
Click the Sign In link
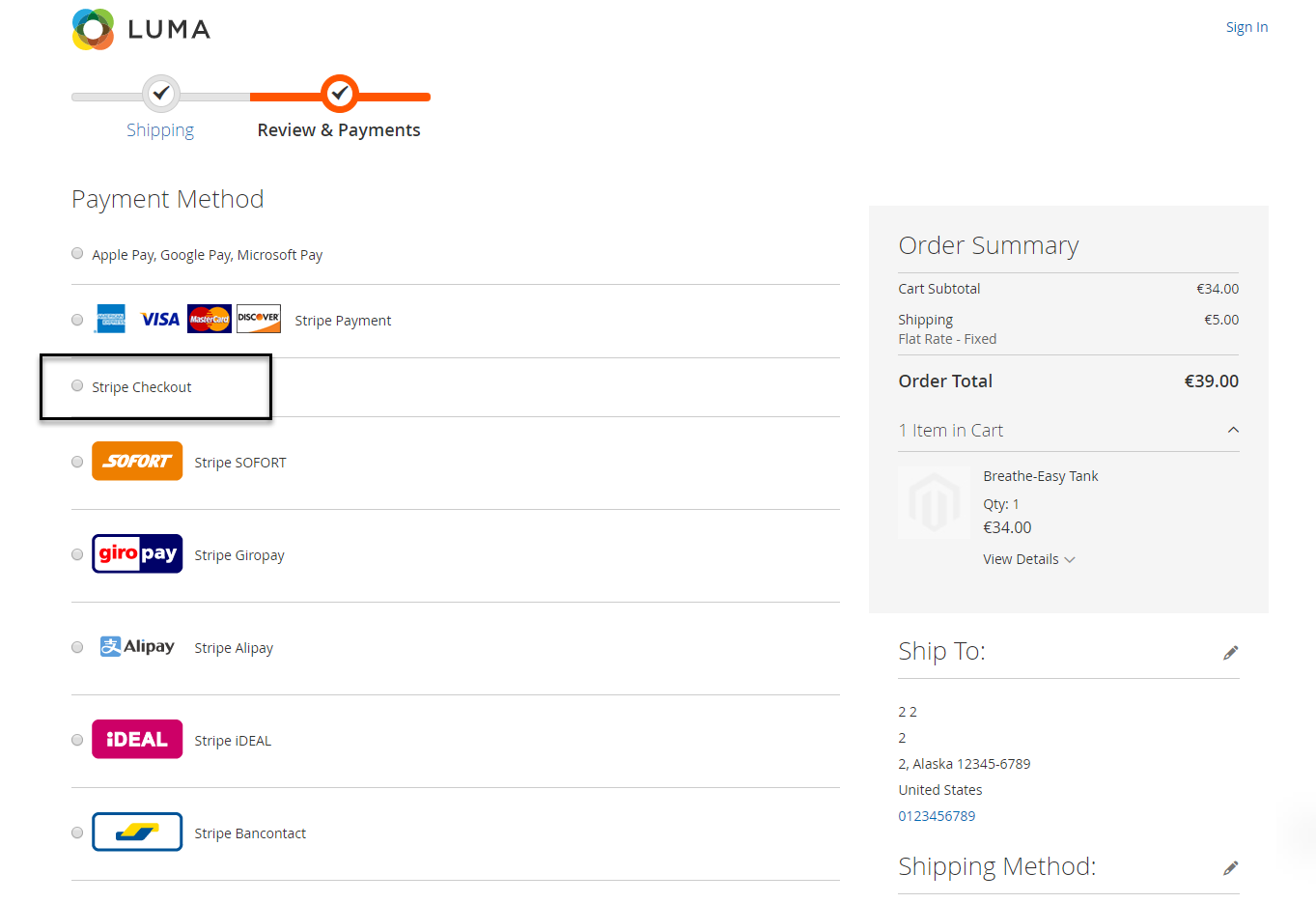(x=1246, y=27)
